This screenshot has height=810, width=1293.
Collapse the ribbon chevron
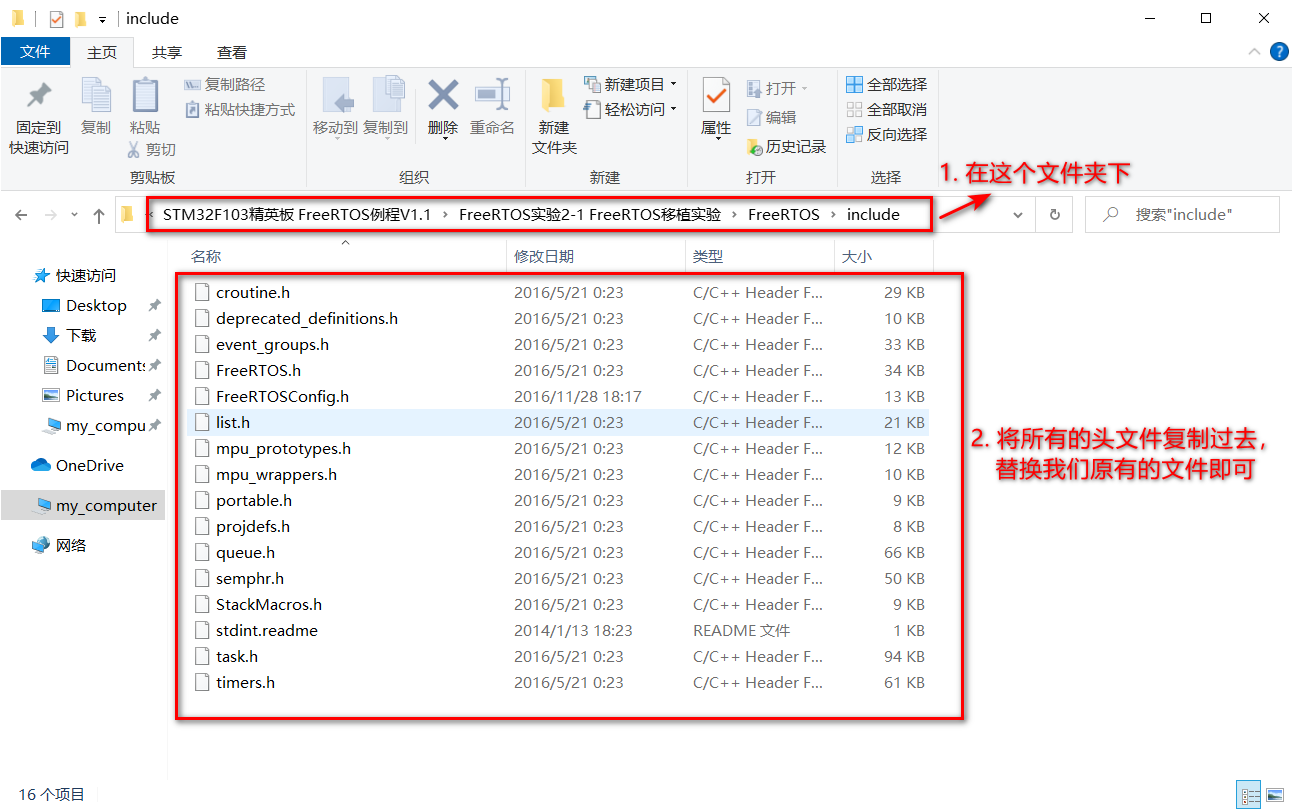pyautogui.click(x=1254, y=52)
